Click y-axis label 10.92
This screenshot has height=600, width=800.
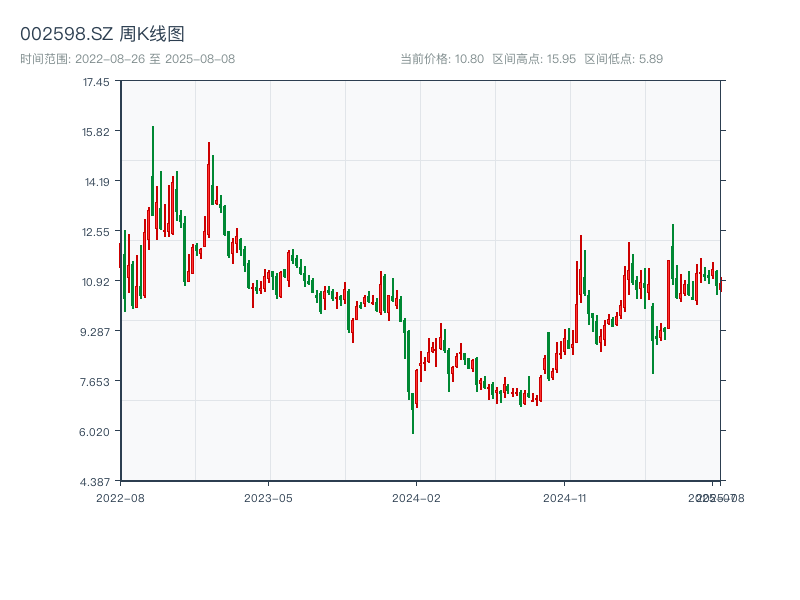point(96,282)
